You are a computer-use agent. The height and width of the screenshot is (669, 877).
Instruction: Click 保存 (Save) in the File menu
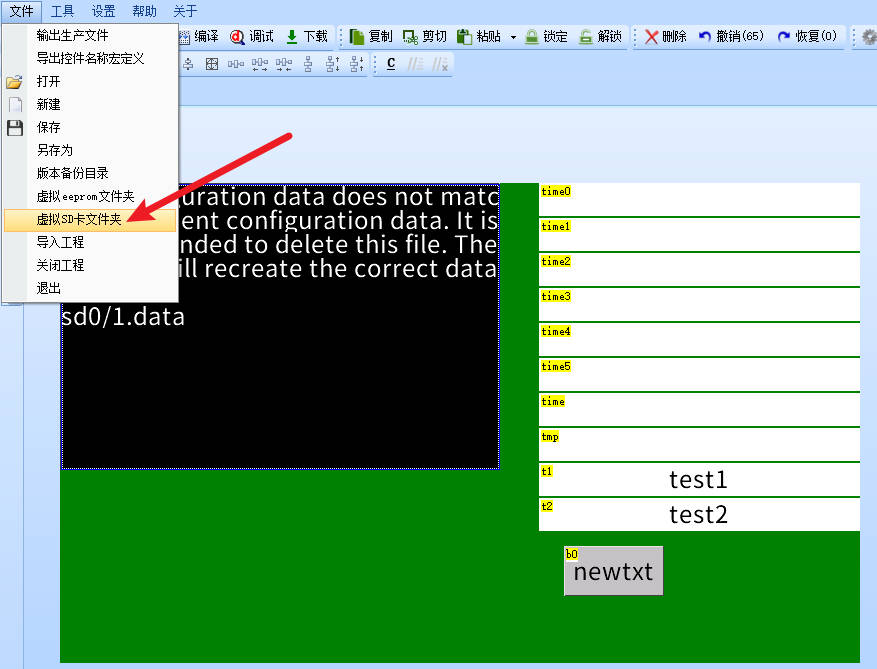click(49, 127)
